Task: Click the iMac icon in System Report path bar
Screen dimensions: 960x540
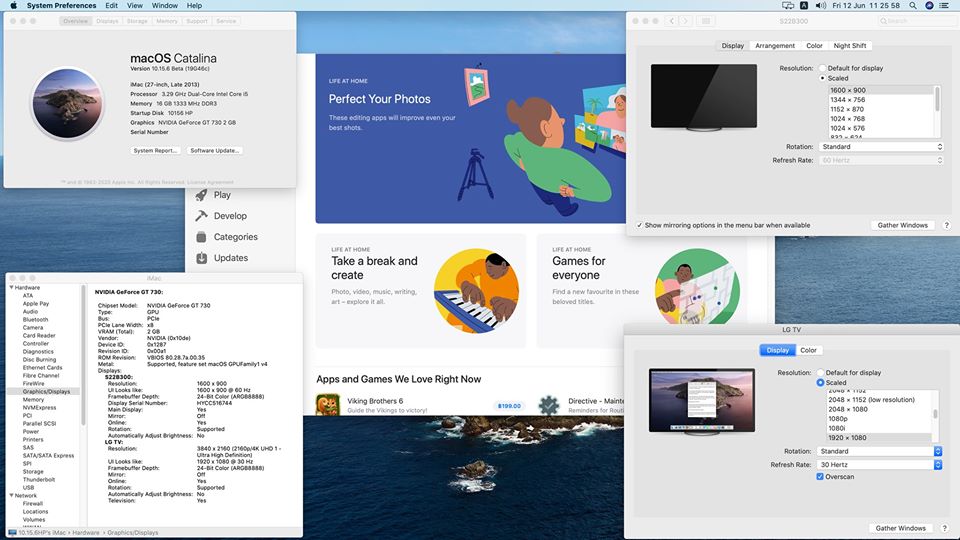Action: point(12,533)
